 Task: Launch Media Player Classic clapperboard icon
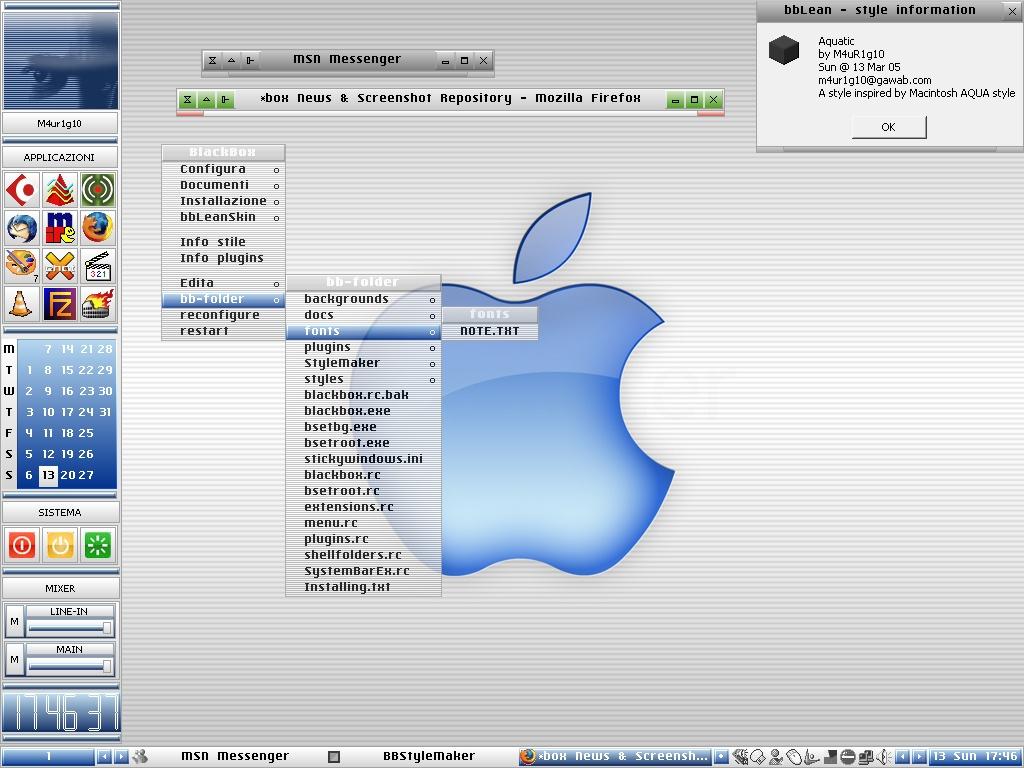[98, 266]
